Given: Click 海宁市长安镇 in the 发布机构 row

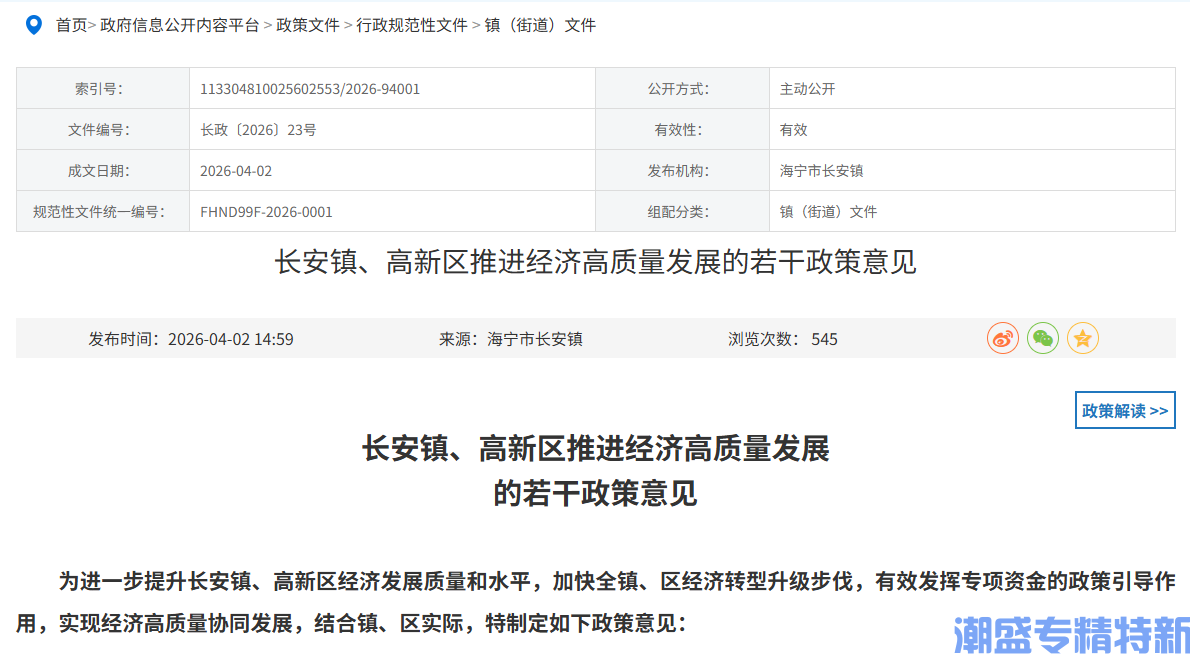Looking at the screenshot, I should point(821,171).
